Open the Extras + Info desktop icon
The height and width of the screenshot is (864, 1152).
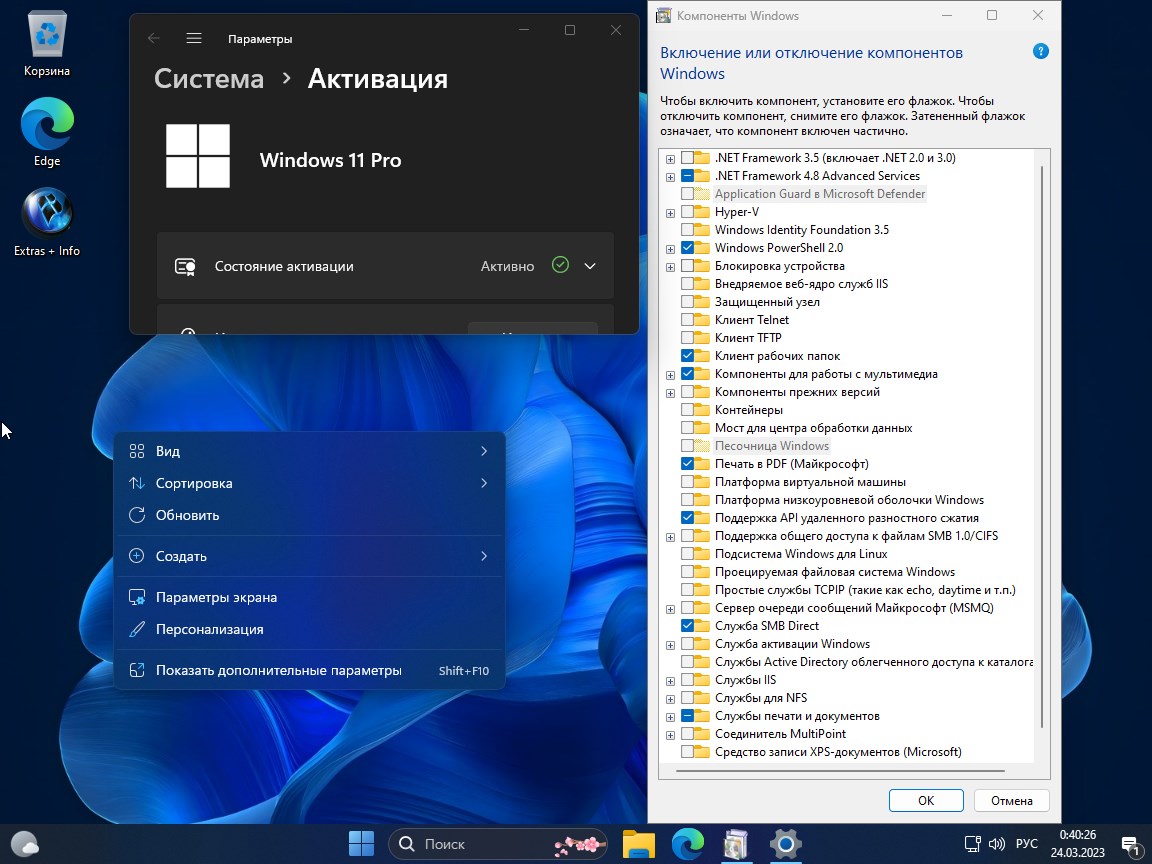47,222
